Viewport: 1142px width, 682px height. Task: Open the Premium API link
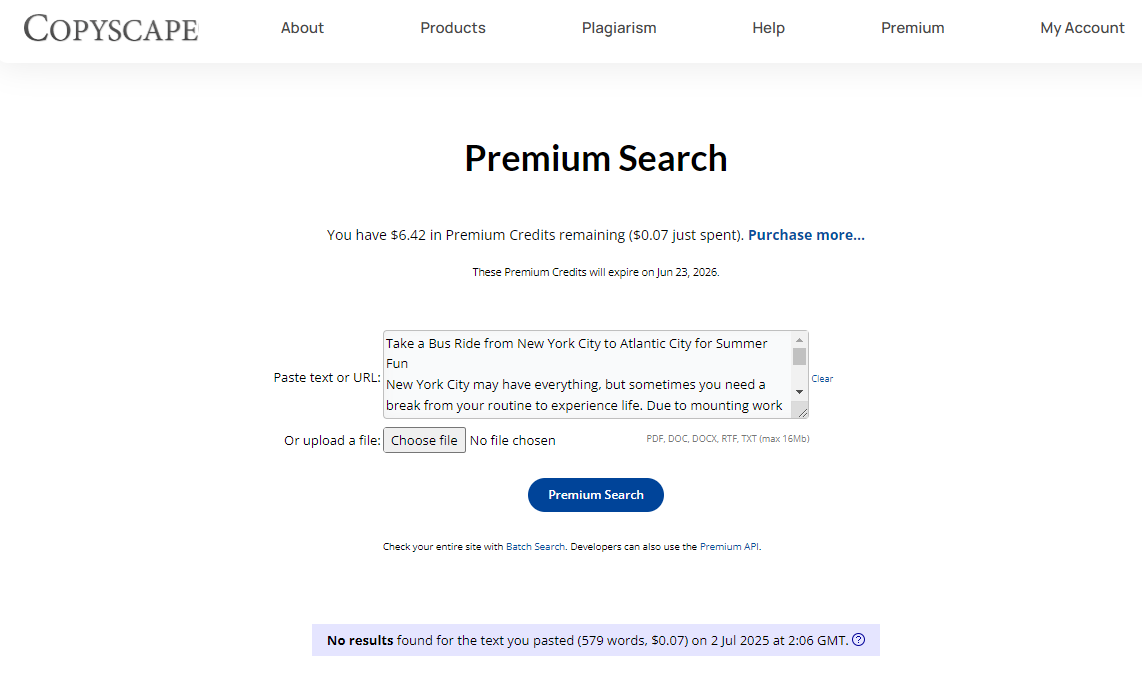(729, 546)
